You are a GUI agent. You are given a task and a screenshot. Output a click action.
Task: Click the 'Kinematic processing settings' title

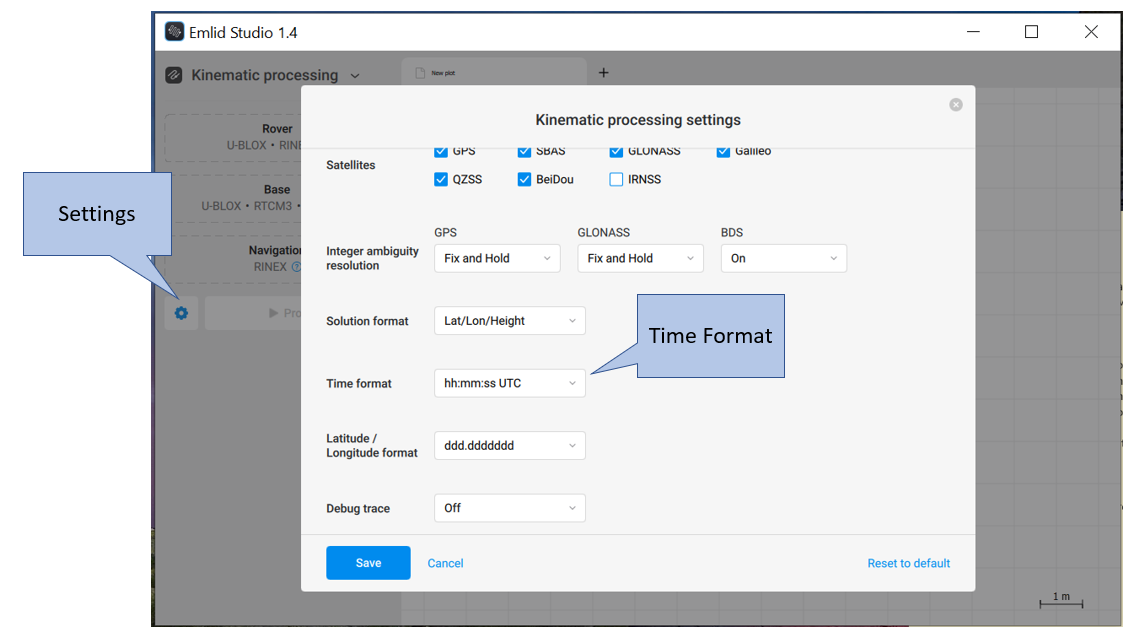[638, 120]
